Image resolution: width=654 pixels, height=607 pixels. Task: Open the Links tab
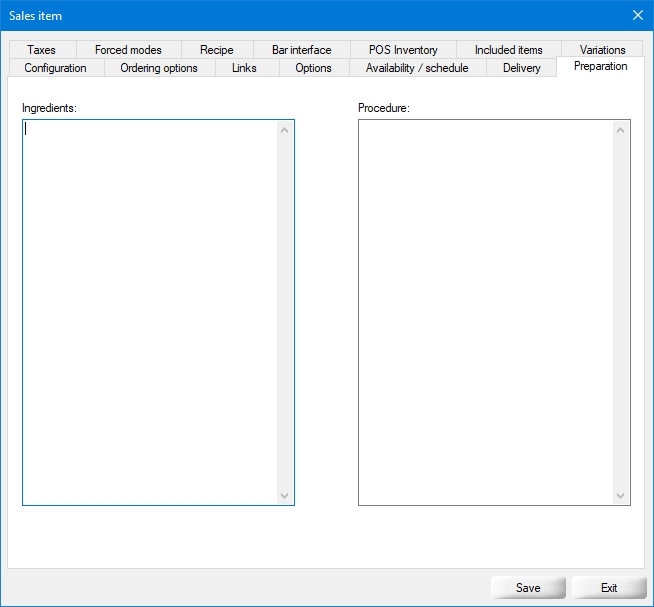coord(244,68)
